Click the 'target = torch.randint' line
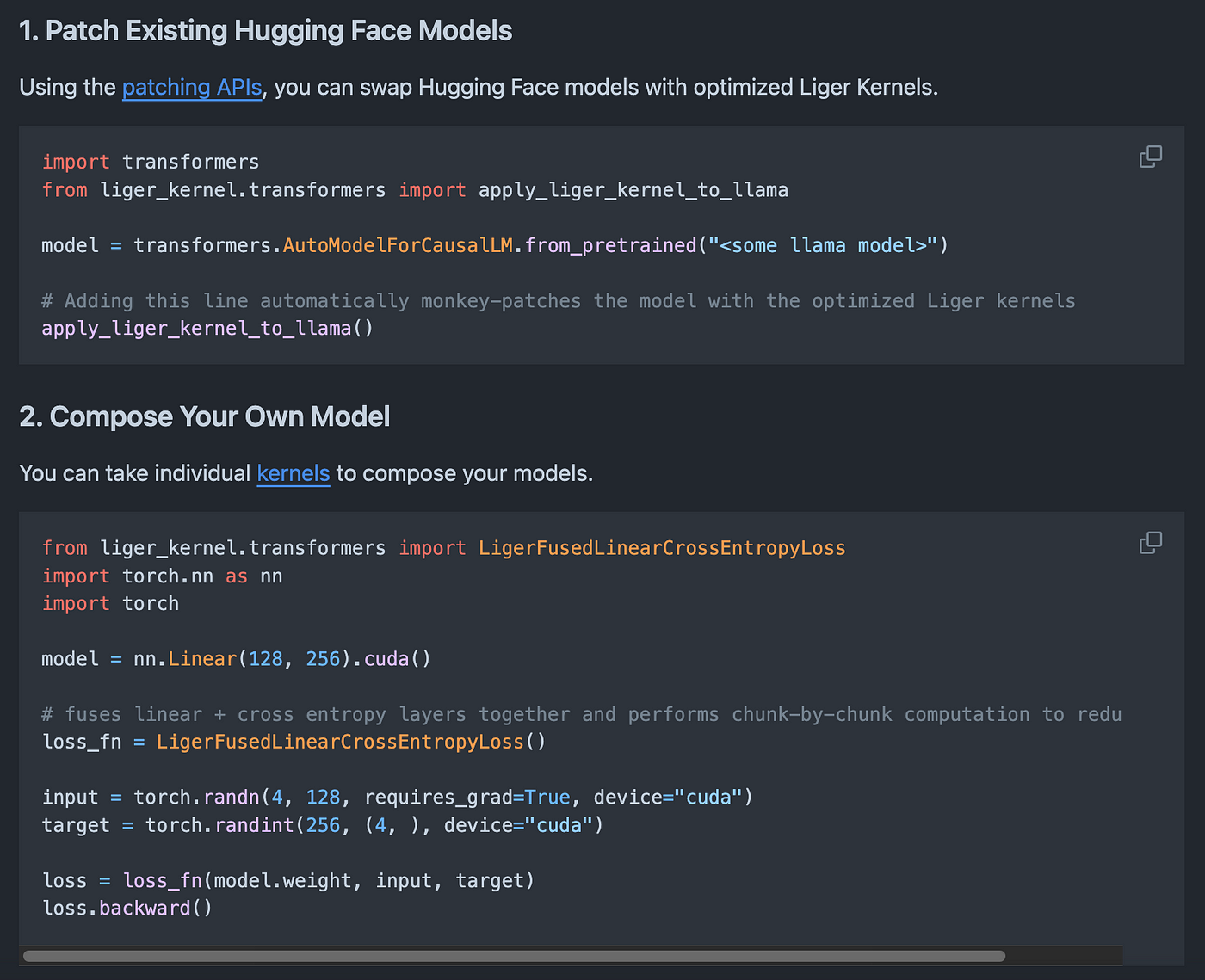This screenshot has width=1205, height=980. coord(323,825)
